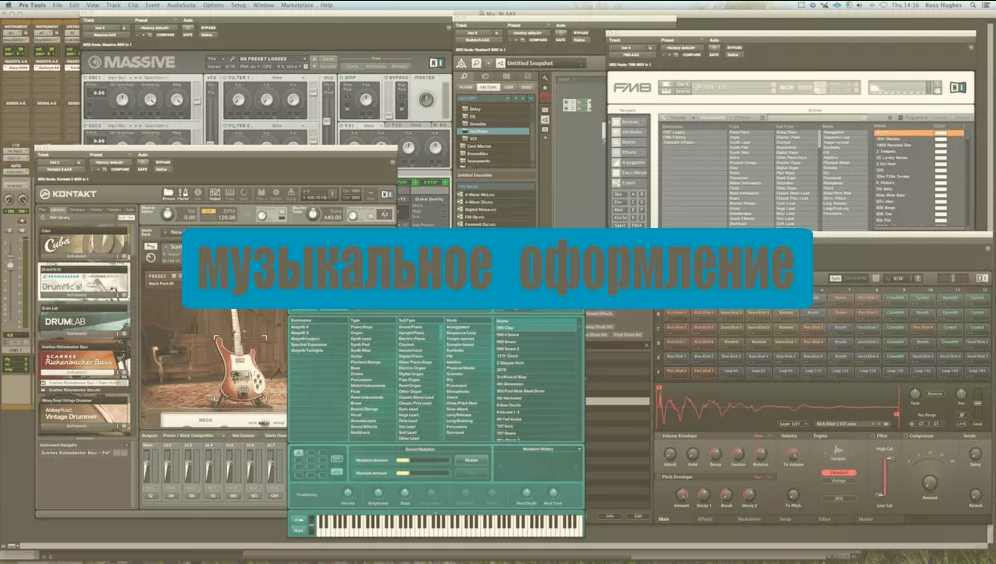Adjust Mutation Amount slider in Absynth
This screenshot has height=564, width=996.
(x=422, y=460)
